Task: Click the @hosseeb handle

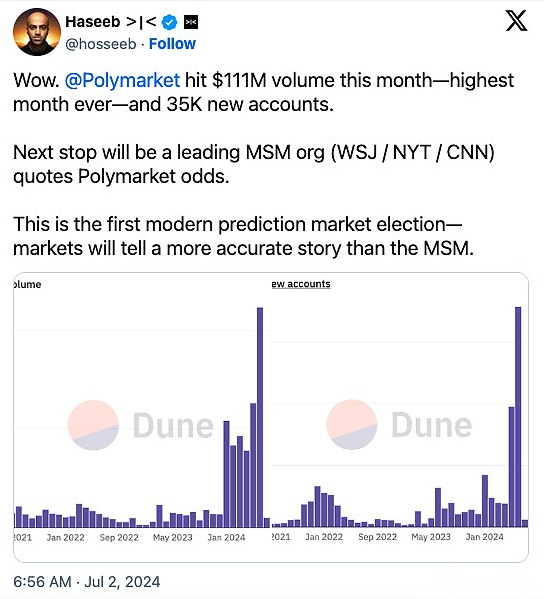Action: click(101, 44)
